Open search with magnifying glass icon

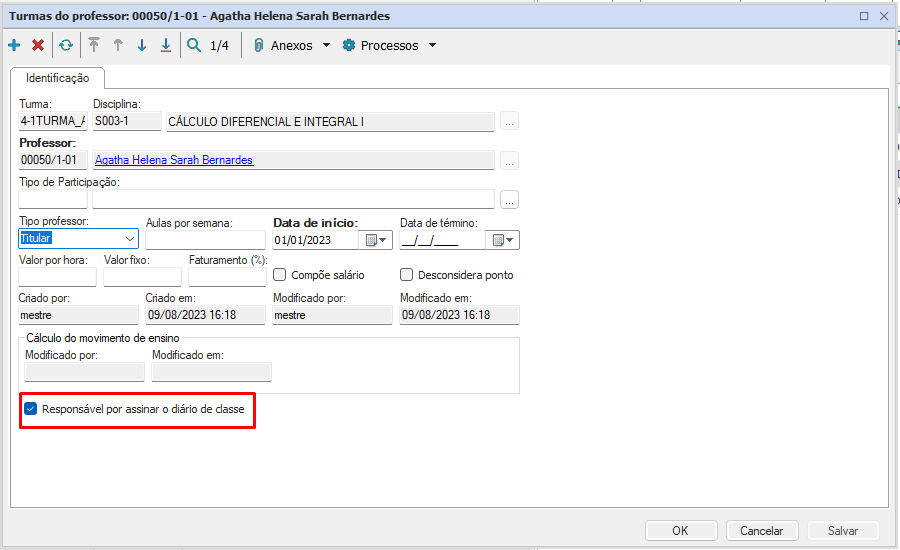pyautogui.click(x=194, y=45)
